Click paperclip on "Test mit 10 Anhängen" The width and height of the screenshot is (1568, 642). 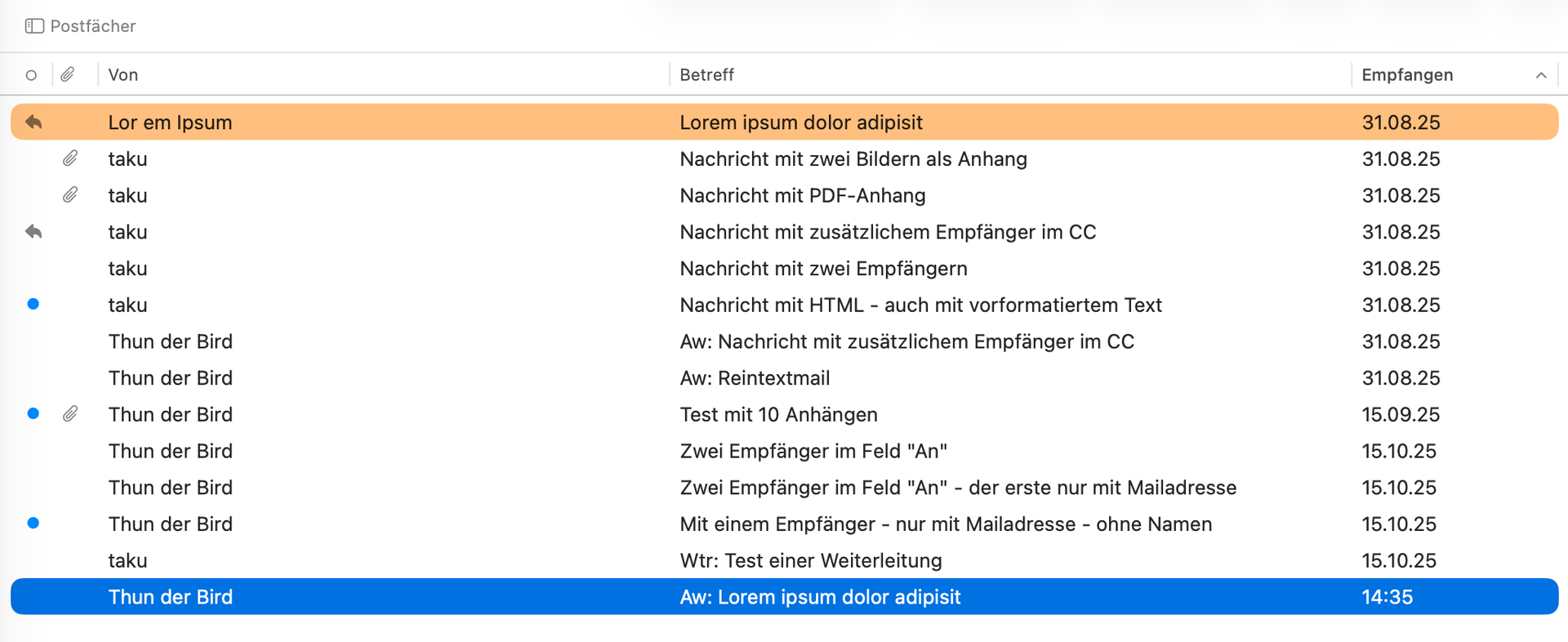pos(70,414)
